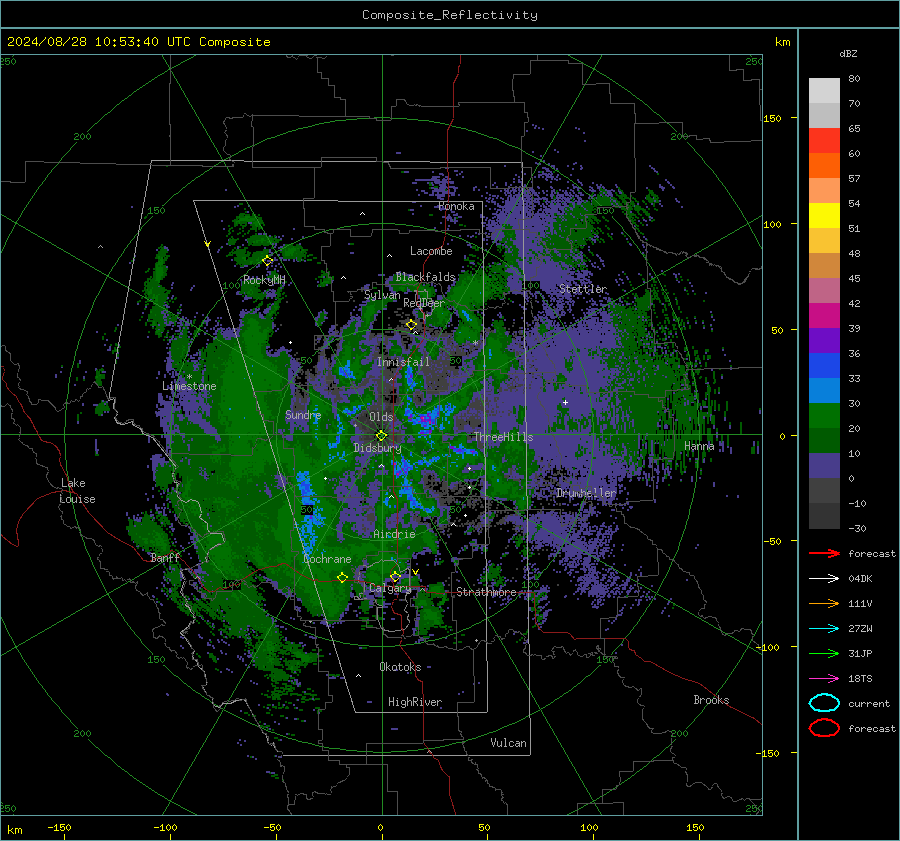
Task: Click the Didsbury town label
Action: tap(377, 448)
